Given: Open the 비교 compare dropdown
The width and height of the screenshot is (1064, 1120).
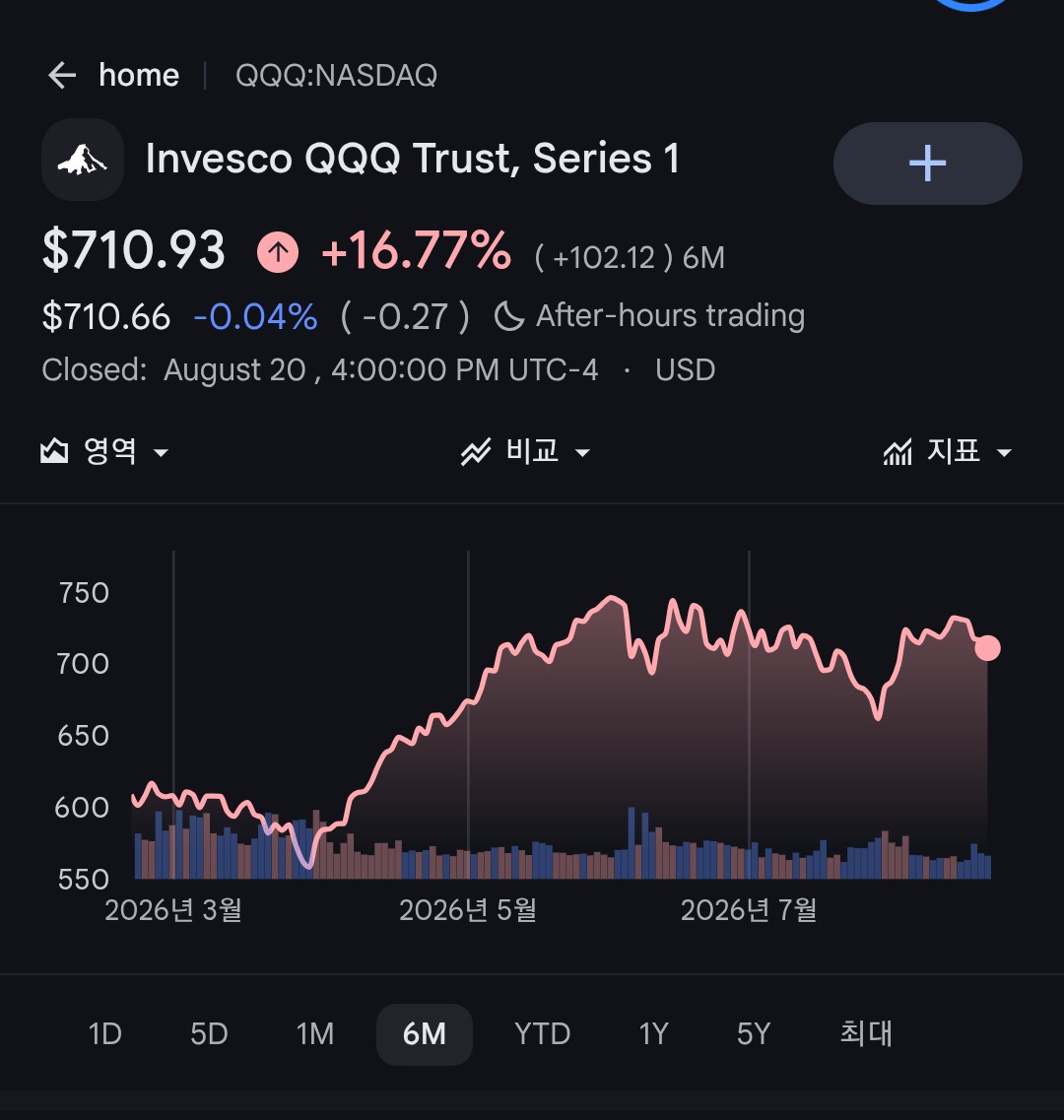Looking at the screenshot, I should point(526,451).
